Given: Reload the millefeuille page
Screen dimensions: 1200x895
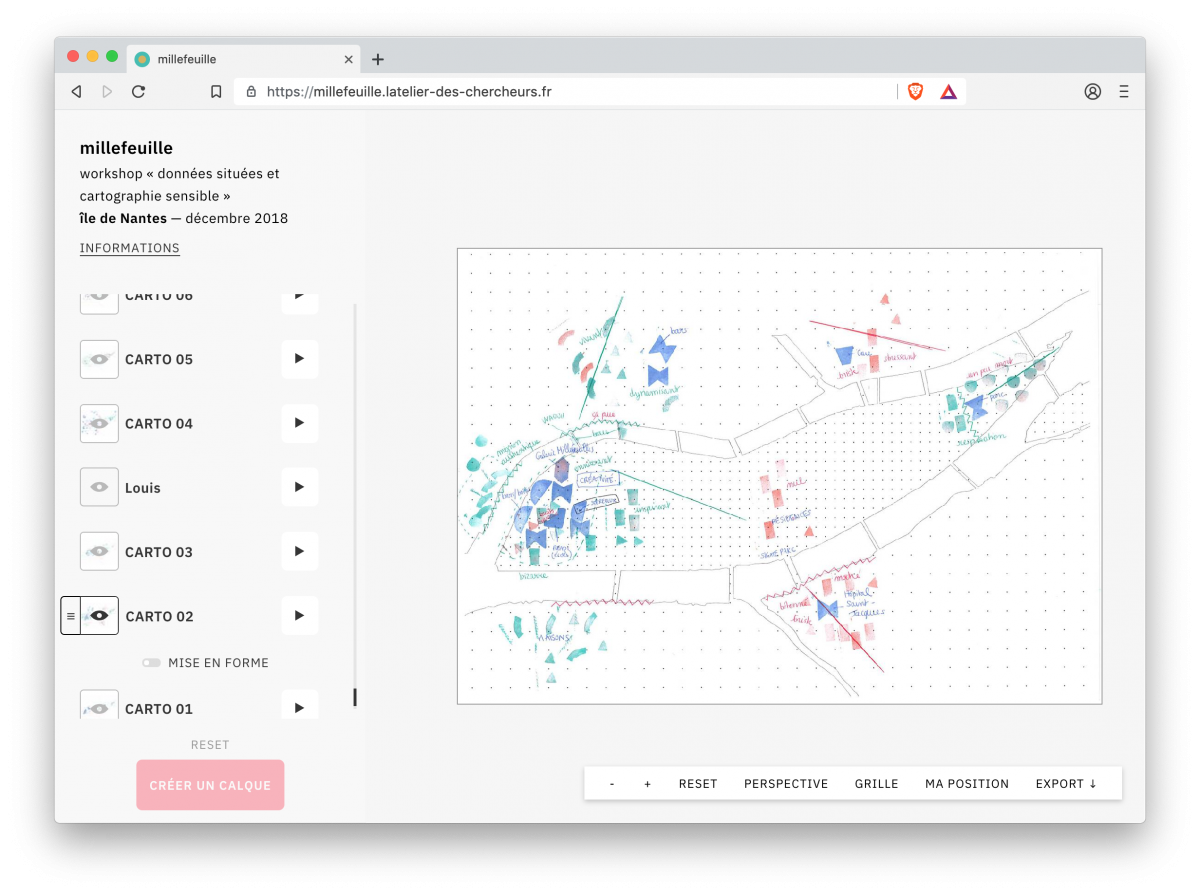Looking at the screenshot, I should (139, 92).
